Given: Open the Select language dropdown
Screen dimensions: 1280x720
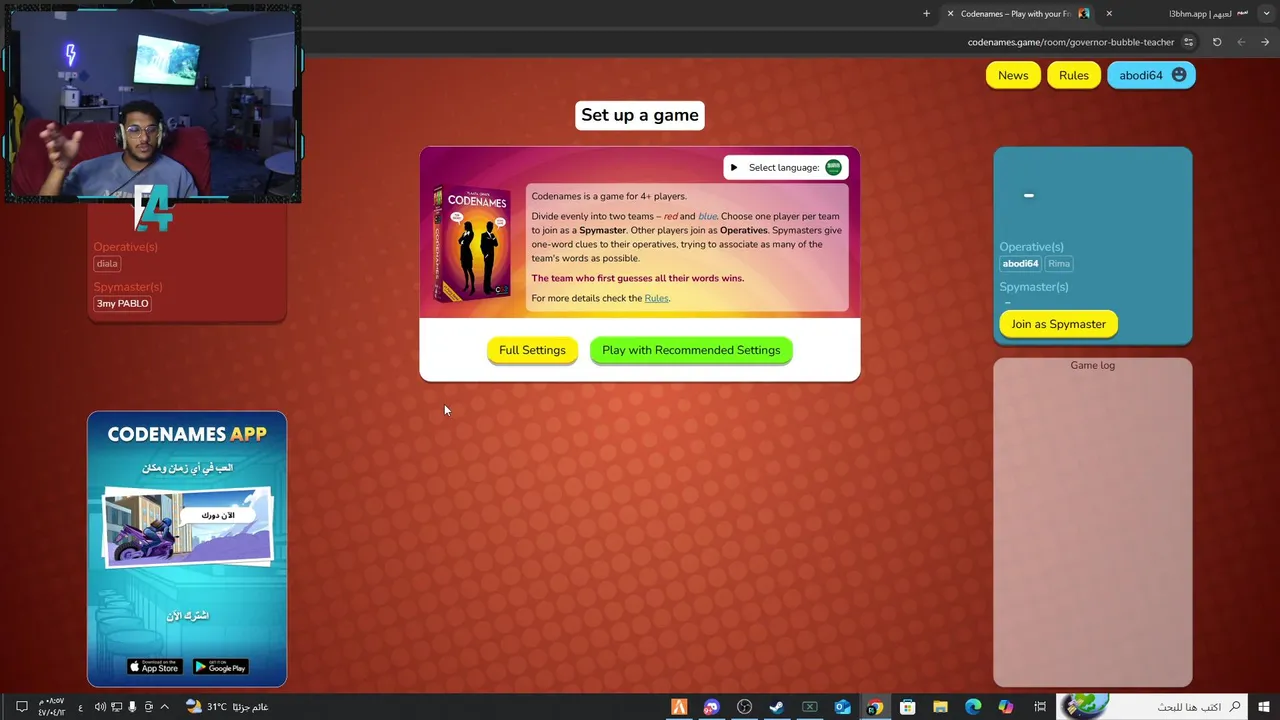Looking at the screenshot, I should click(786, 167).
